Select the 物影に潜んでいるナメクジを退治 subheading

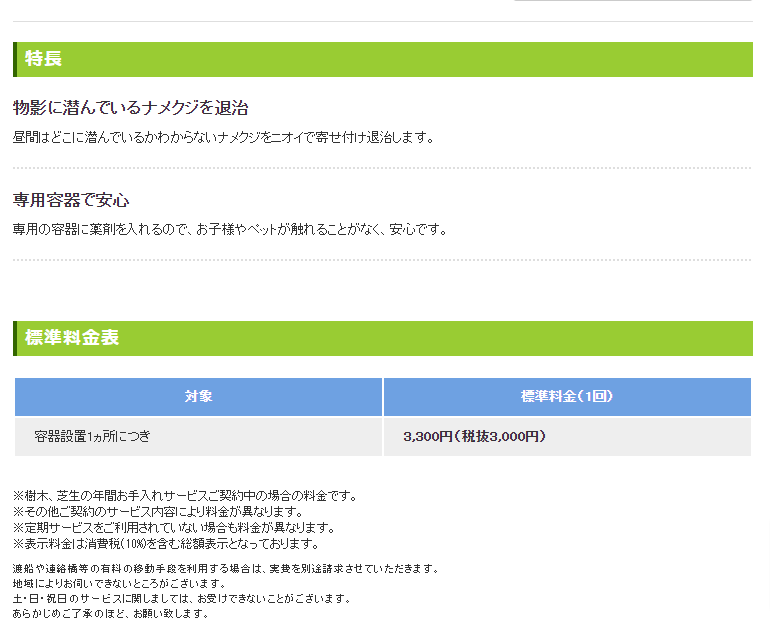(130, 108)
